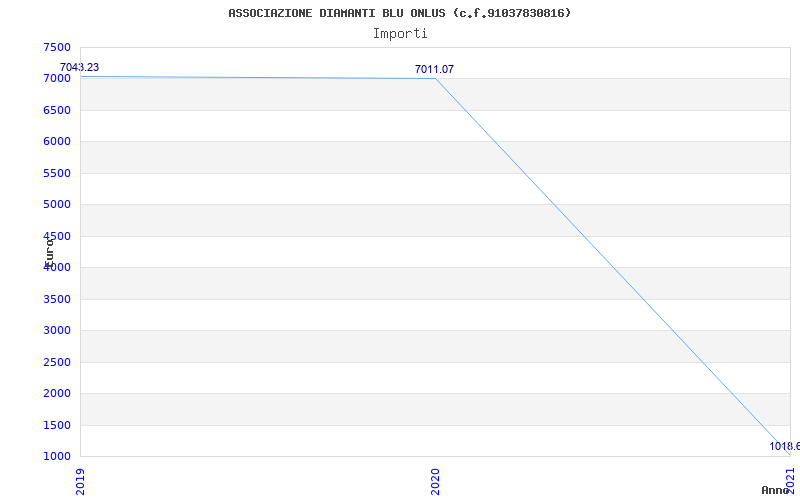Click the 6000 y-axis tick label
Viewport: 800px width, 500px height.
coord(57,142)
